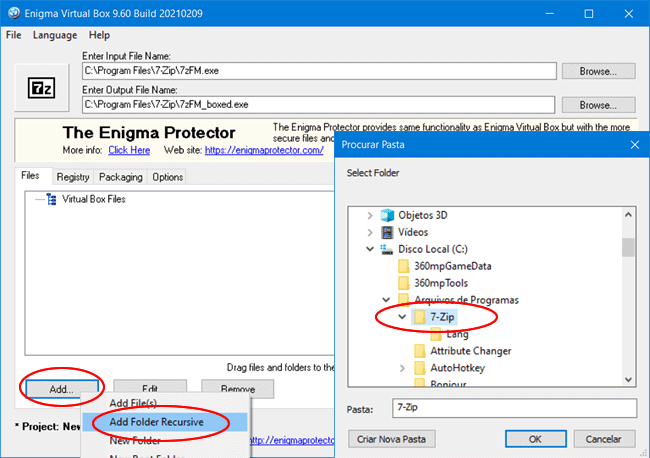Open the enigmaprotector.com website link

pos(264,150)
